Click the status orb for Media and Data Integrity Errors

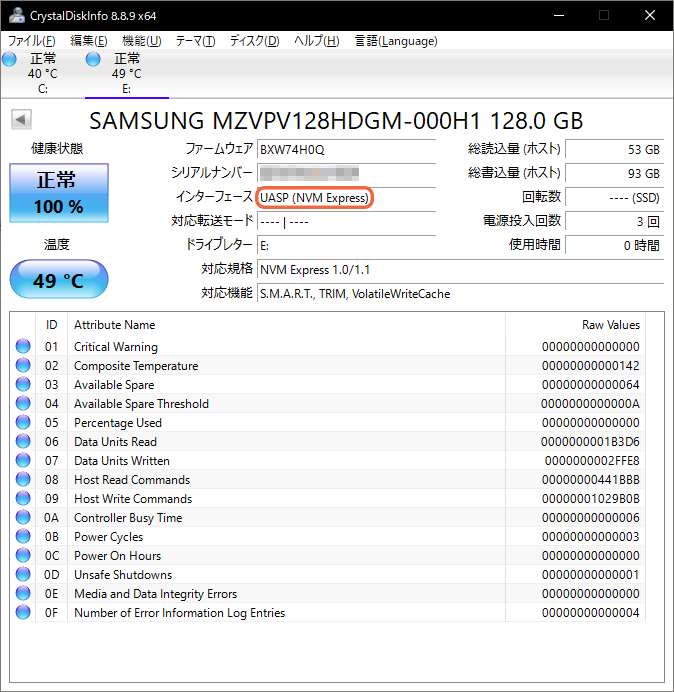pyautogui.click(x=23, y=593)
